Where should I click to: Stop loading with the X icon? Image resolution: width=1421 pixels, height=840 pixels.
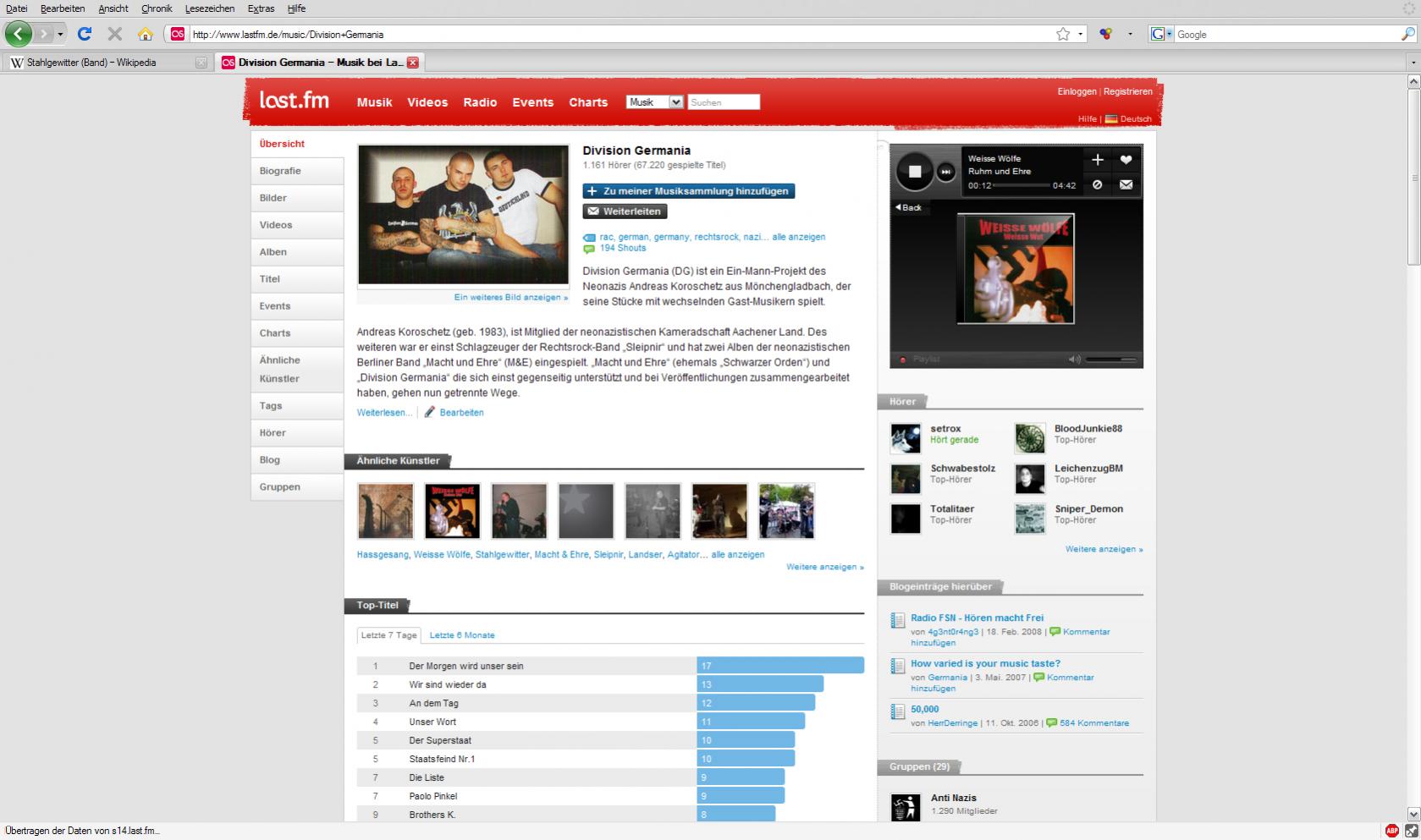click(114, 34)
